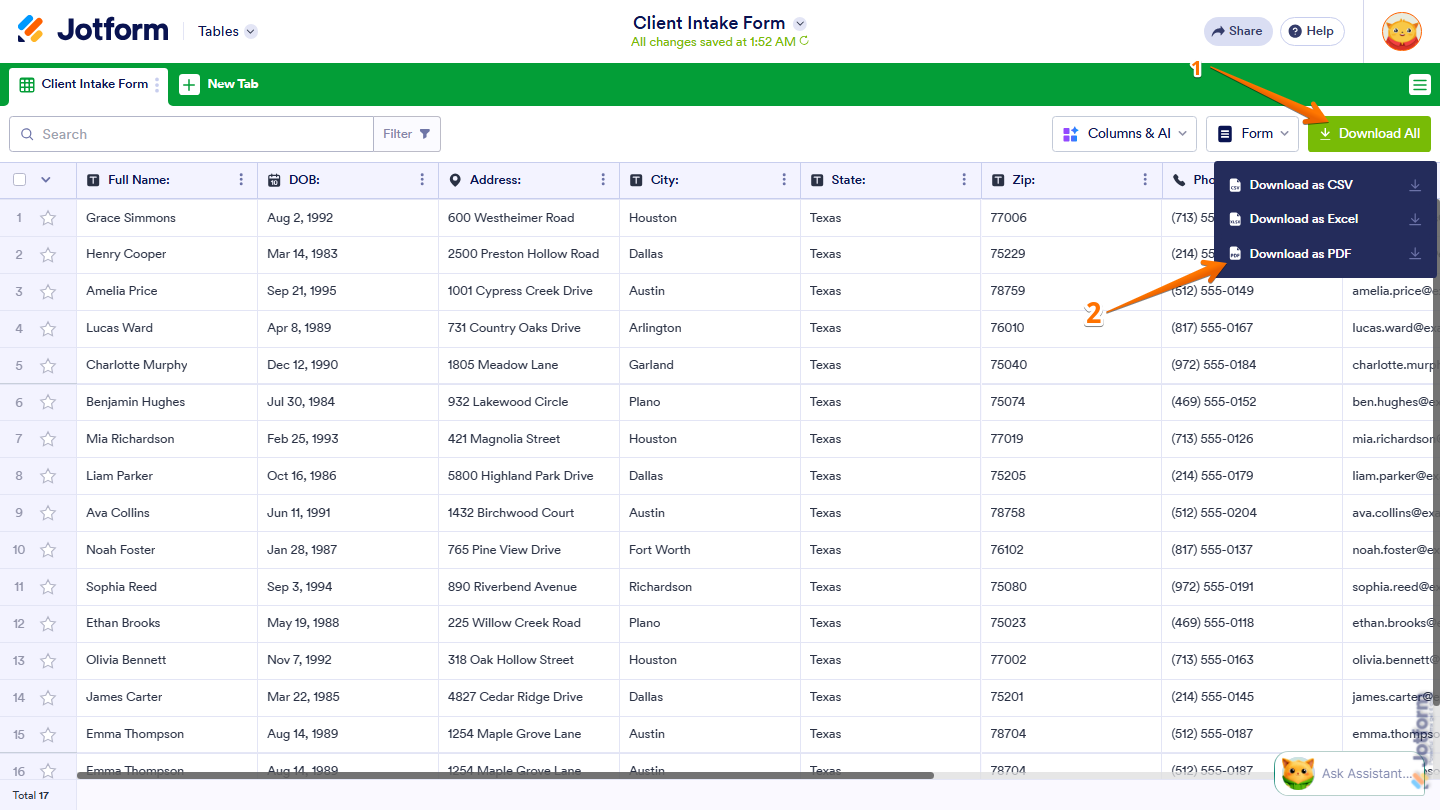
Task: Star the James Carter row
Action: pos(48,698)
